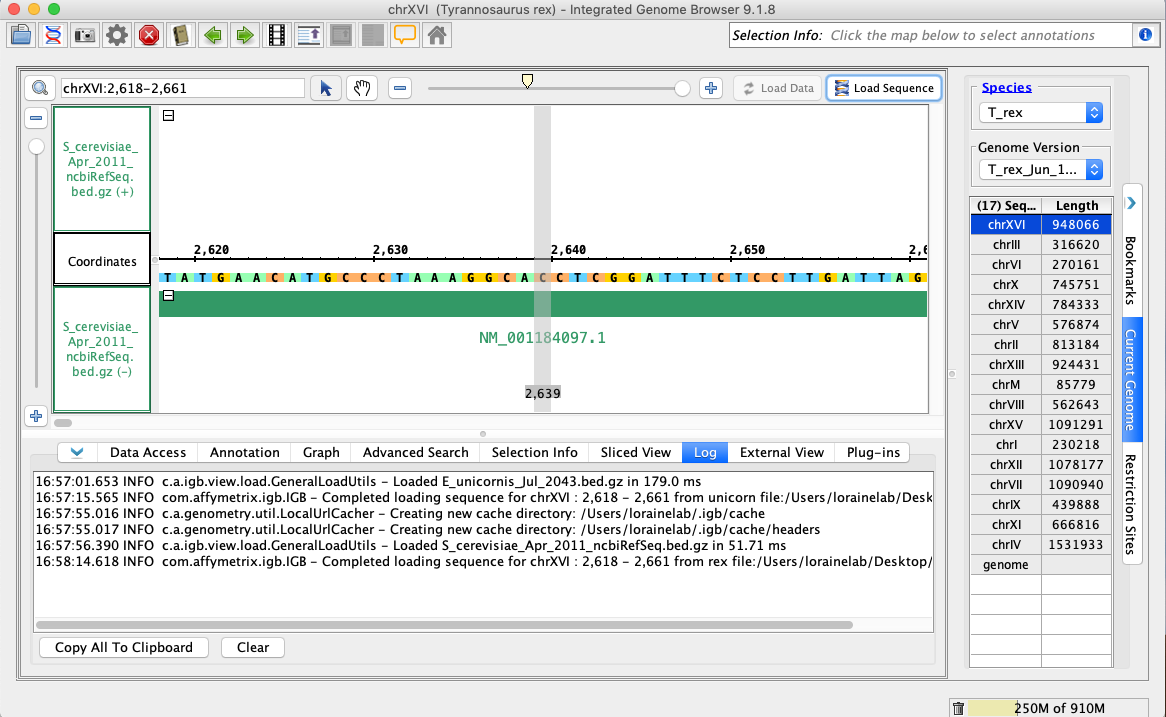Screen dimensions: 1166x717
Task: Clear the log output
Action: pos(253,647)
